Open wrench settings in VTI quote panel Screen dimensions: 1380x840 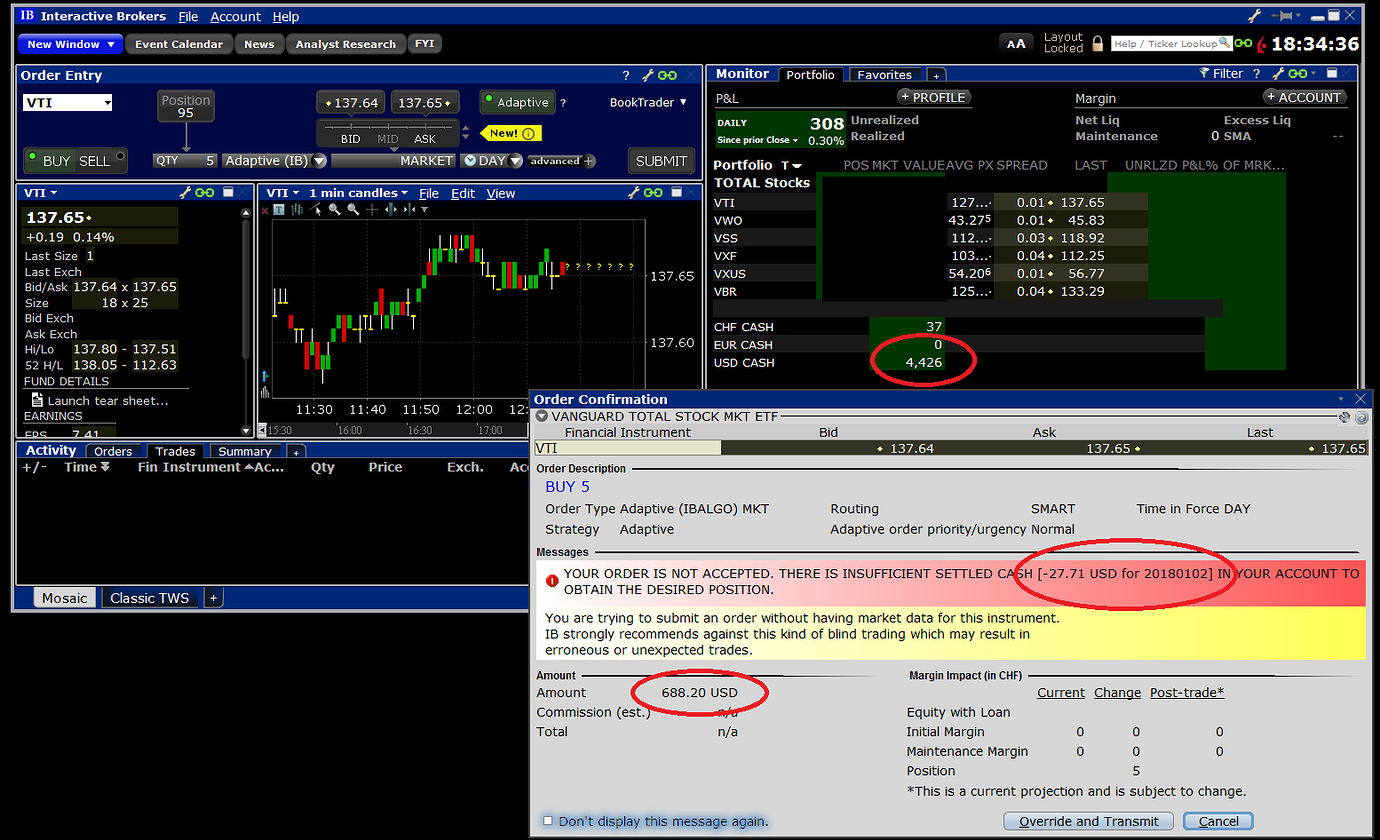pos(185,193)
